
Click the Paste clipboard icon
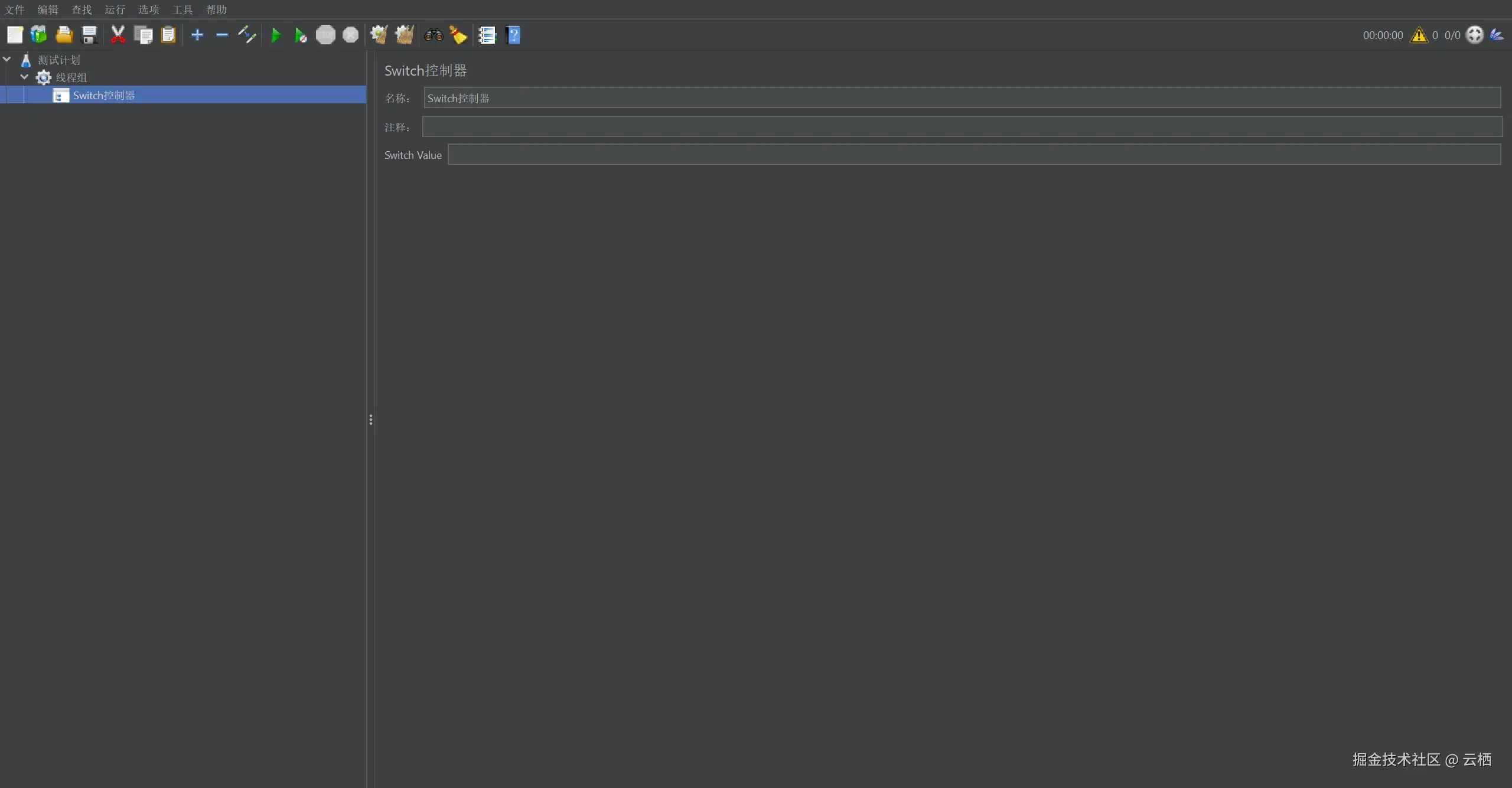pyautogui.click(x=168, y=35)
